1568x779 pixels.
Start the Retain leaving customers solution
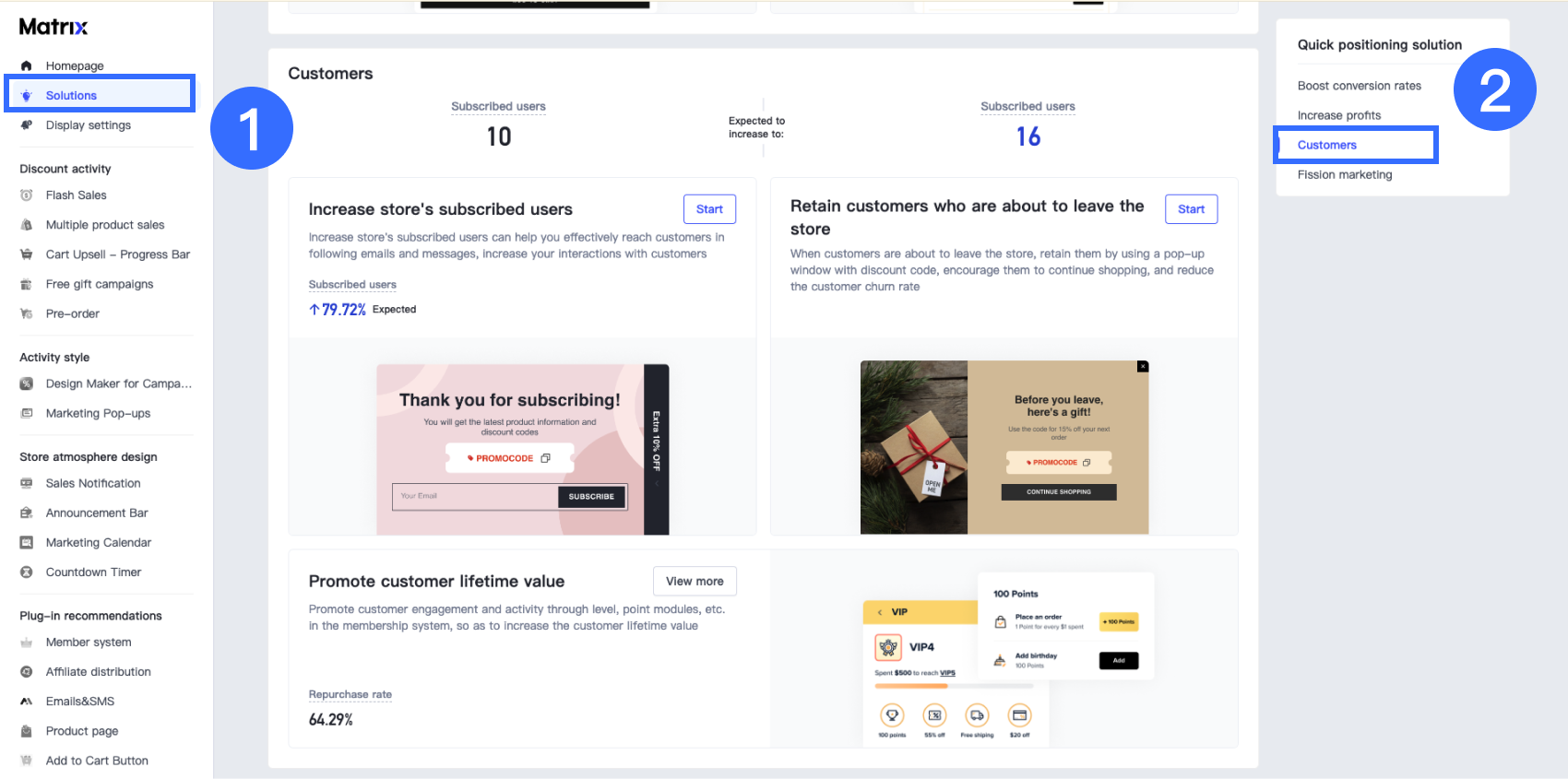tap(1191, 209)
